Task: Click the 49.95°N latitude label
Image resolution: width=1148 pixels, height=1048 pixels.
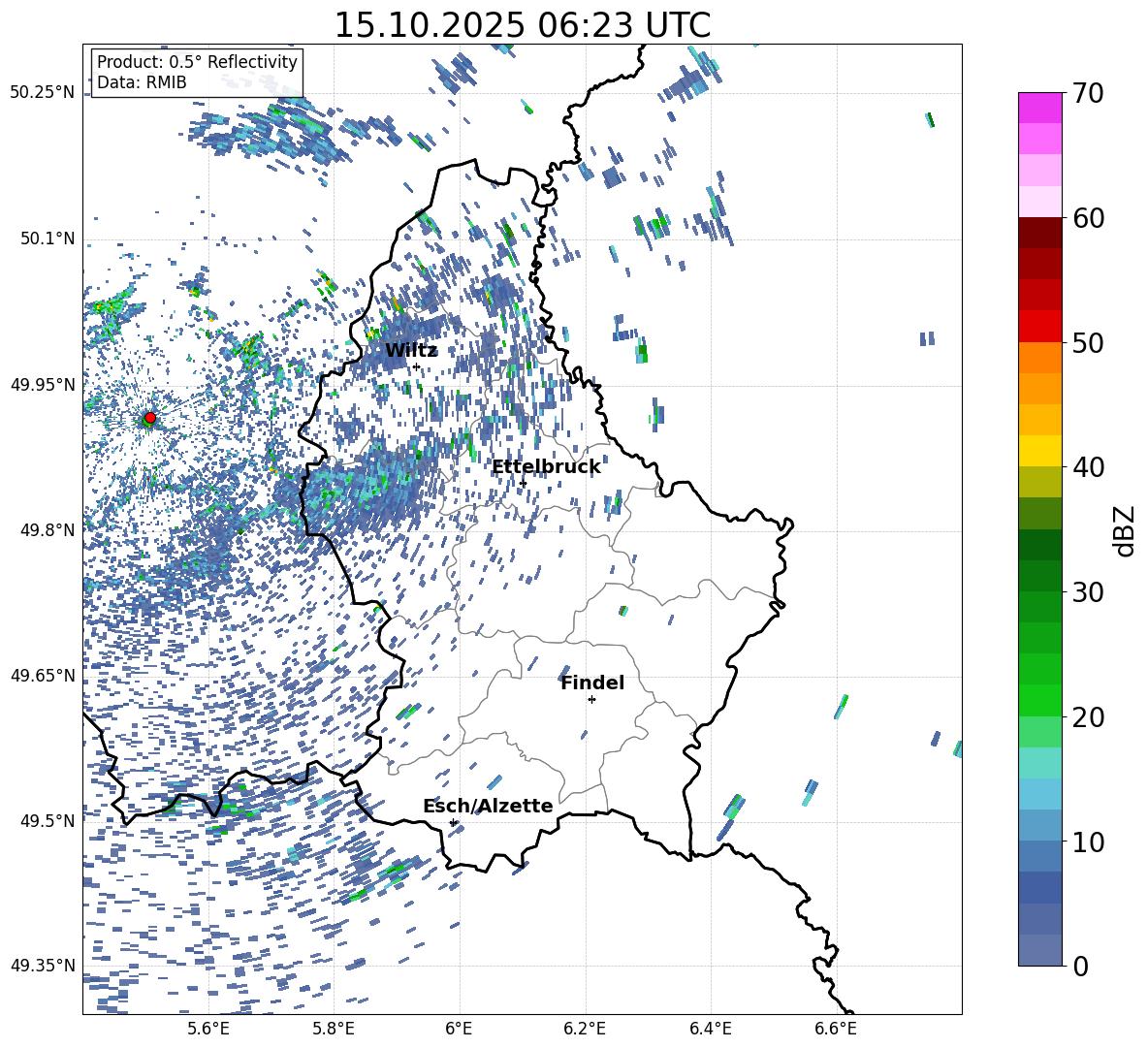Action: [x=43, y=384]
